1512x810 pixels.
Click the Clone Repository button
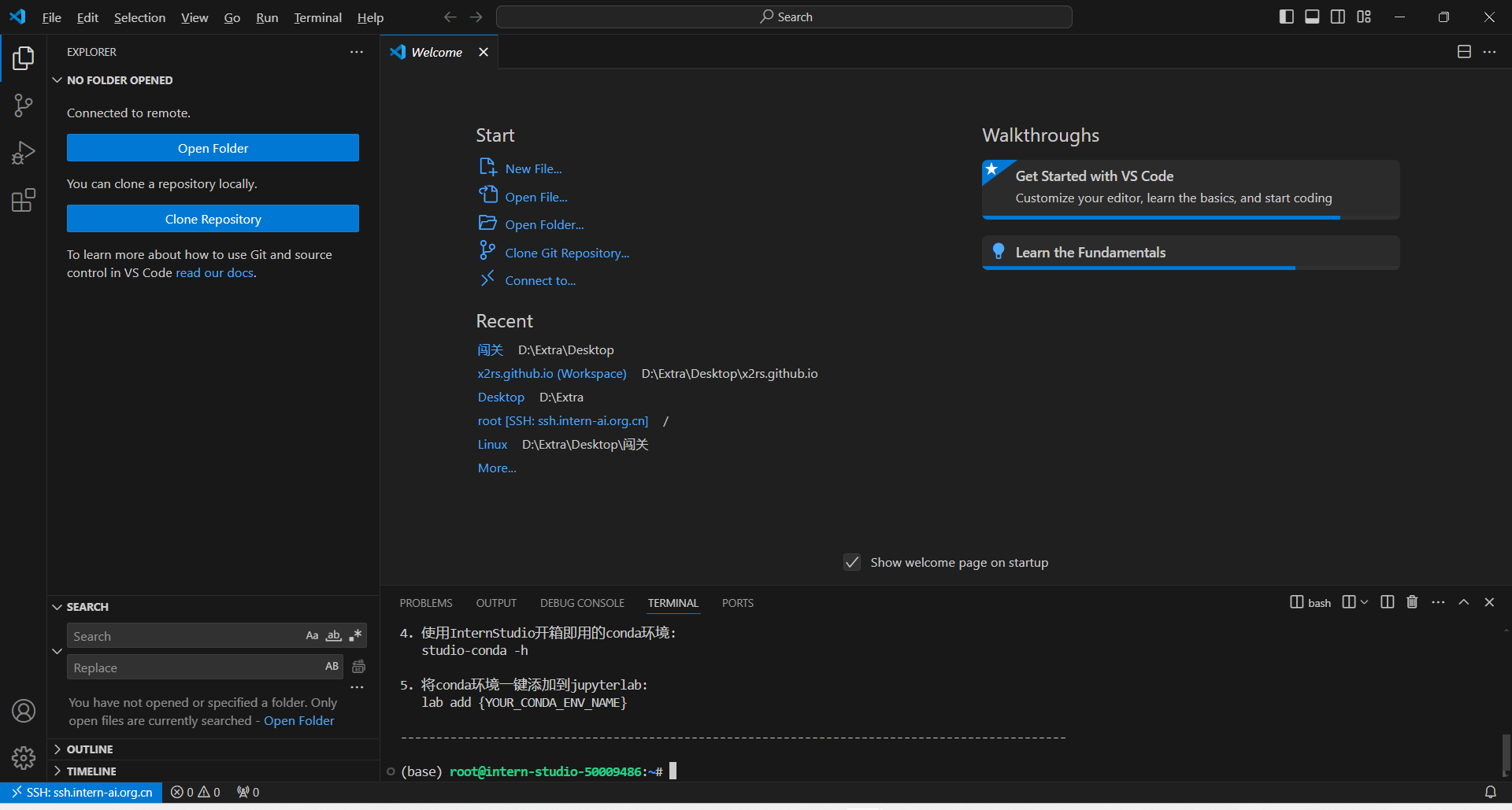(213, 219)
